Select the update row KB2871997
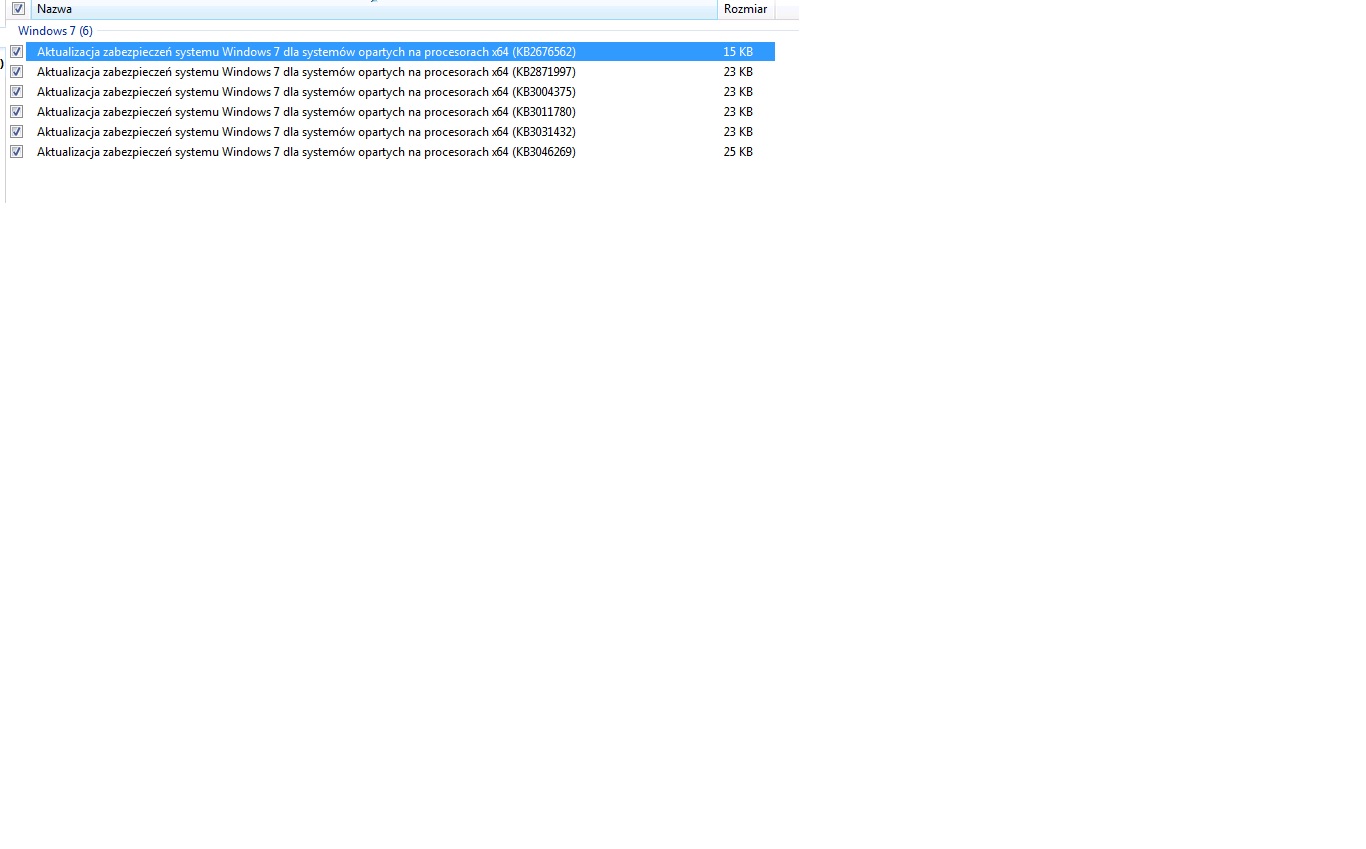 point(400,72)
